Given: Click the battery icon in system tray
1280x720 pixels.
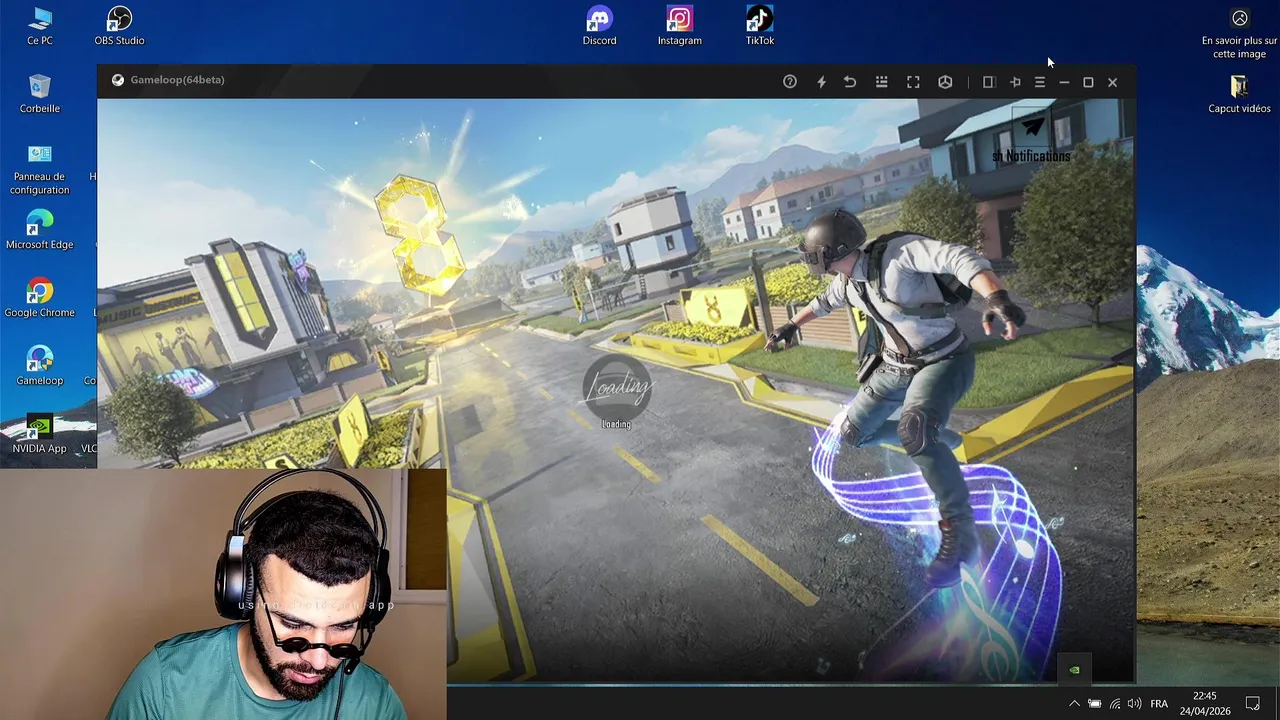Looking at the screenshot, I should [1095, 704].
